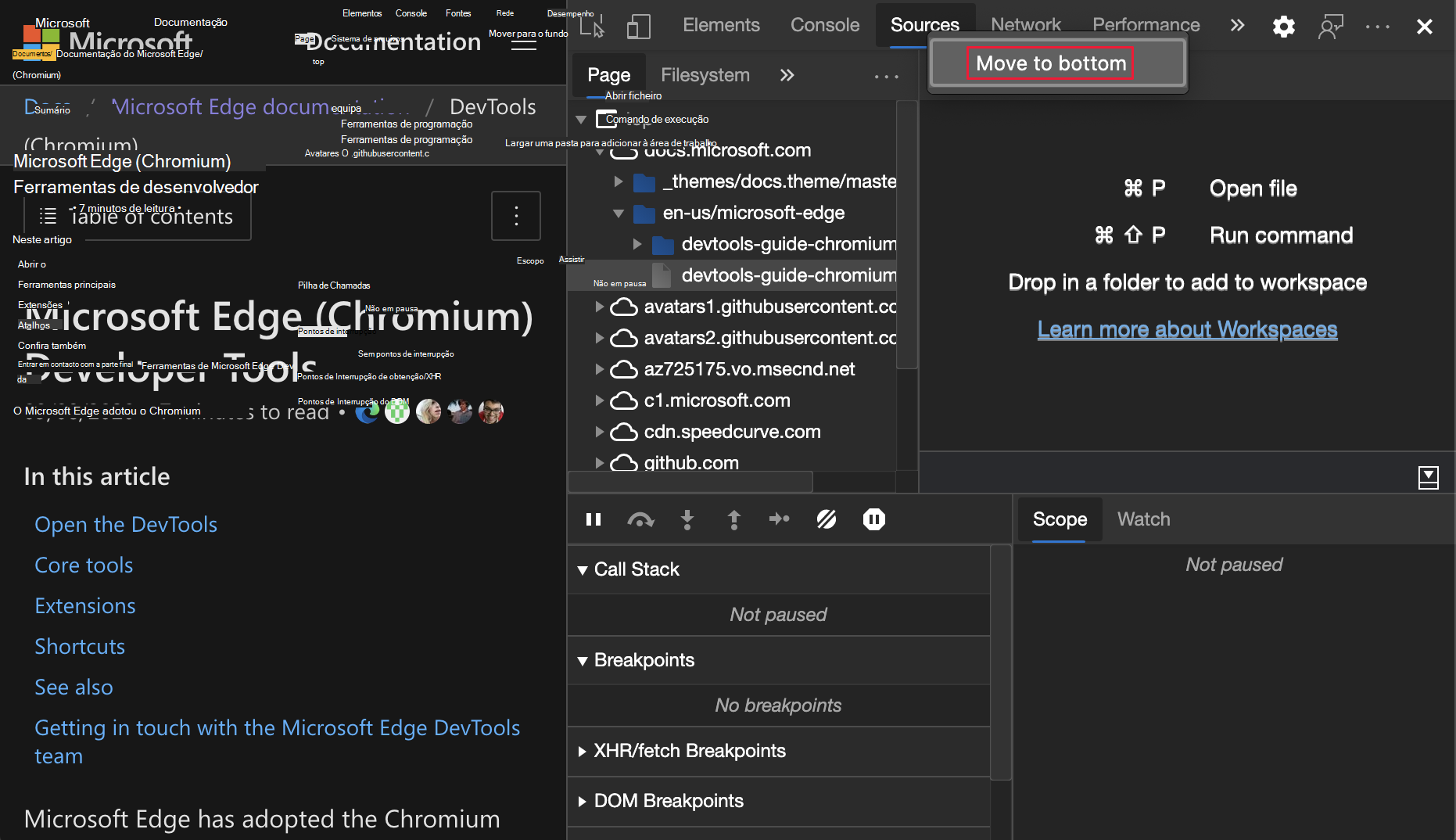Expand cdn.speedcurve.com domain
Screen dimensions: 1456x840
[x=600, y=432]
